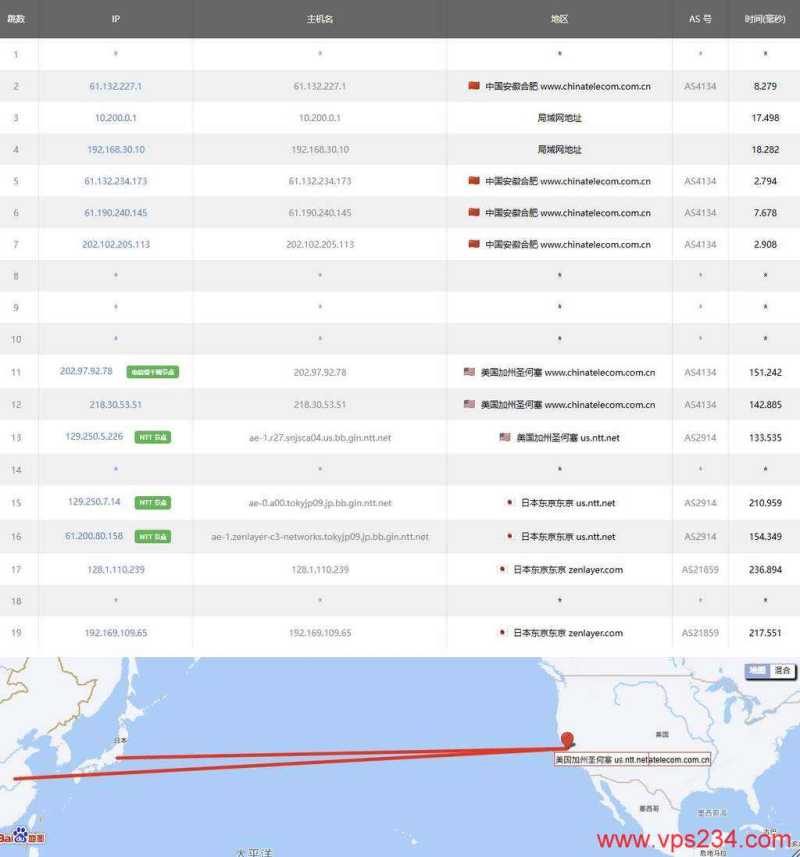800x857 pixels.
Task: Click AS21859 in the hop 17 row
Action: [700, 569]
